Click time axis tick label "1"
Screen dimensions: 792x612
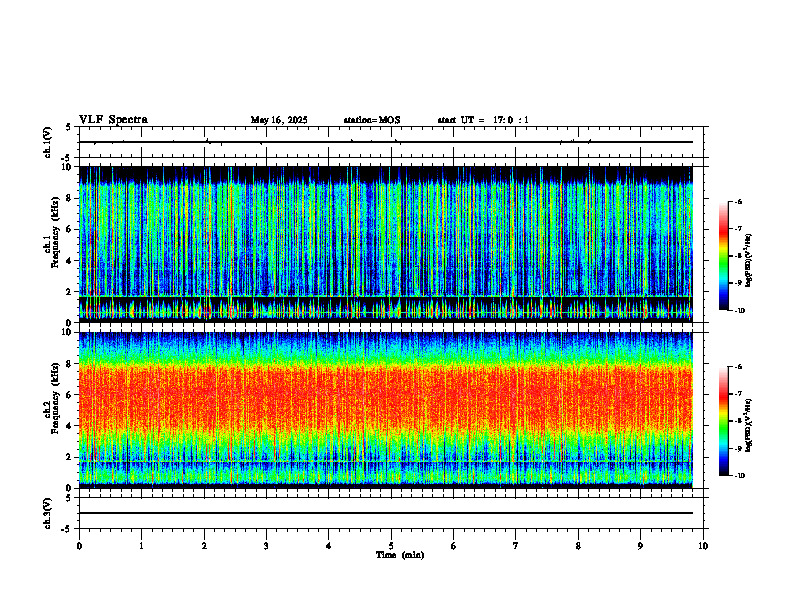[x=141, y=546]
